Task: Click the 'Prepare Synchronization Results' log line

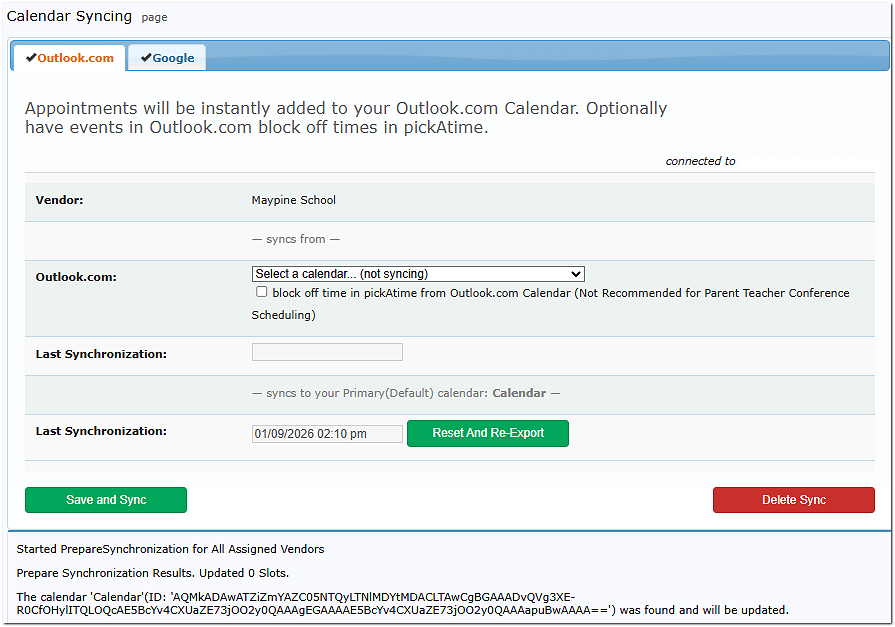Action: (152, 573)
